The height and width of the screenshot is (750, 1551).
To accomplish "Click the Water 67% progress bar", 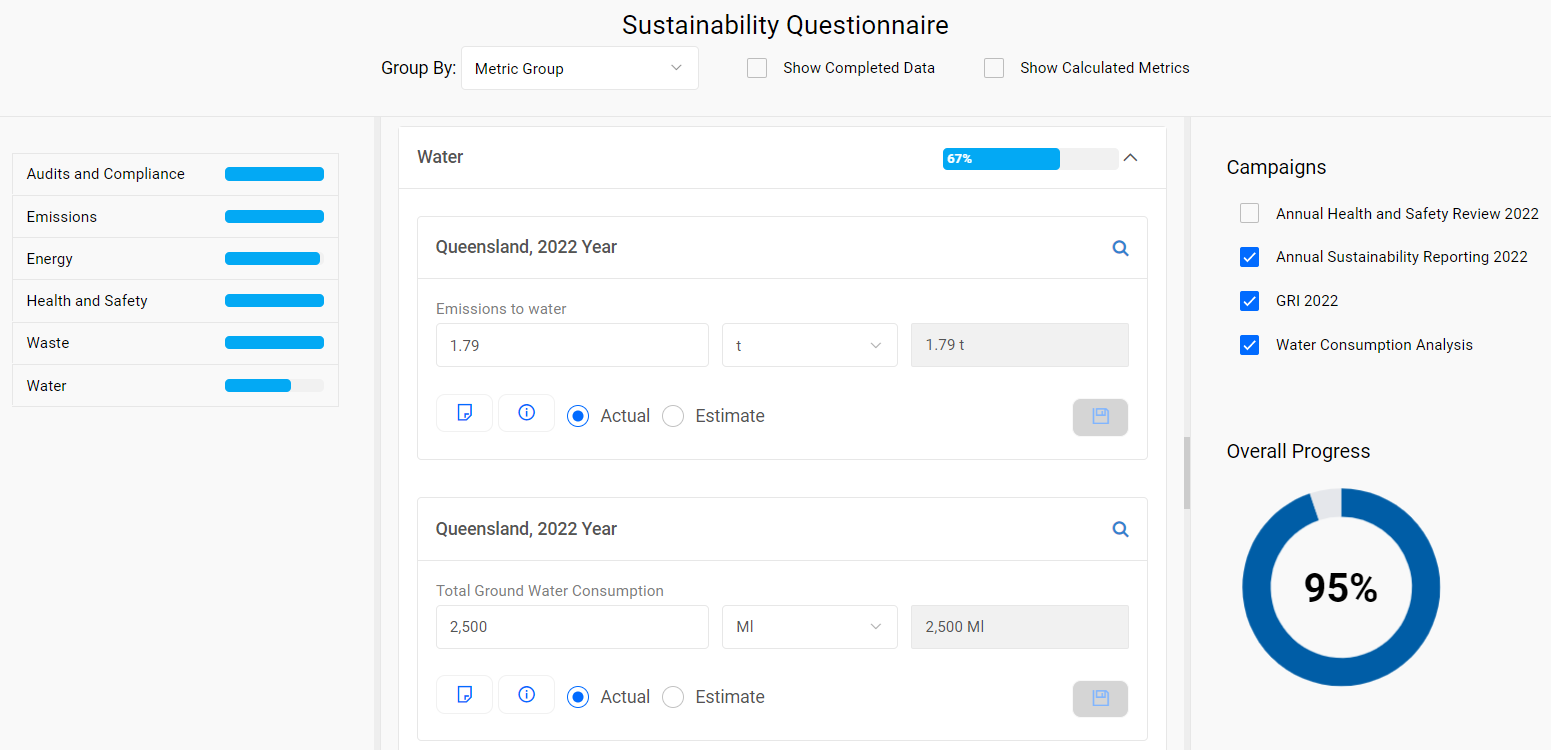I will (1000, 158).
